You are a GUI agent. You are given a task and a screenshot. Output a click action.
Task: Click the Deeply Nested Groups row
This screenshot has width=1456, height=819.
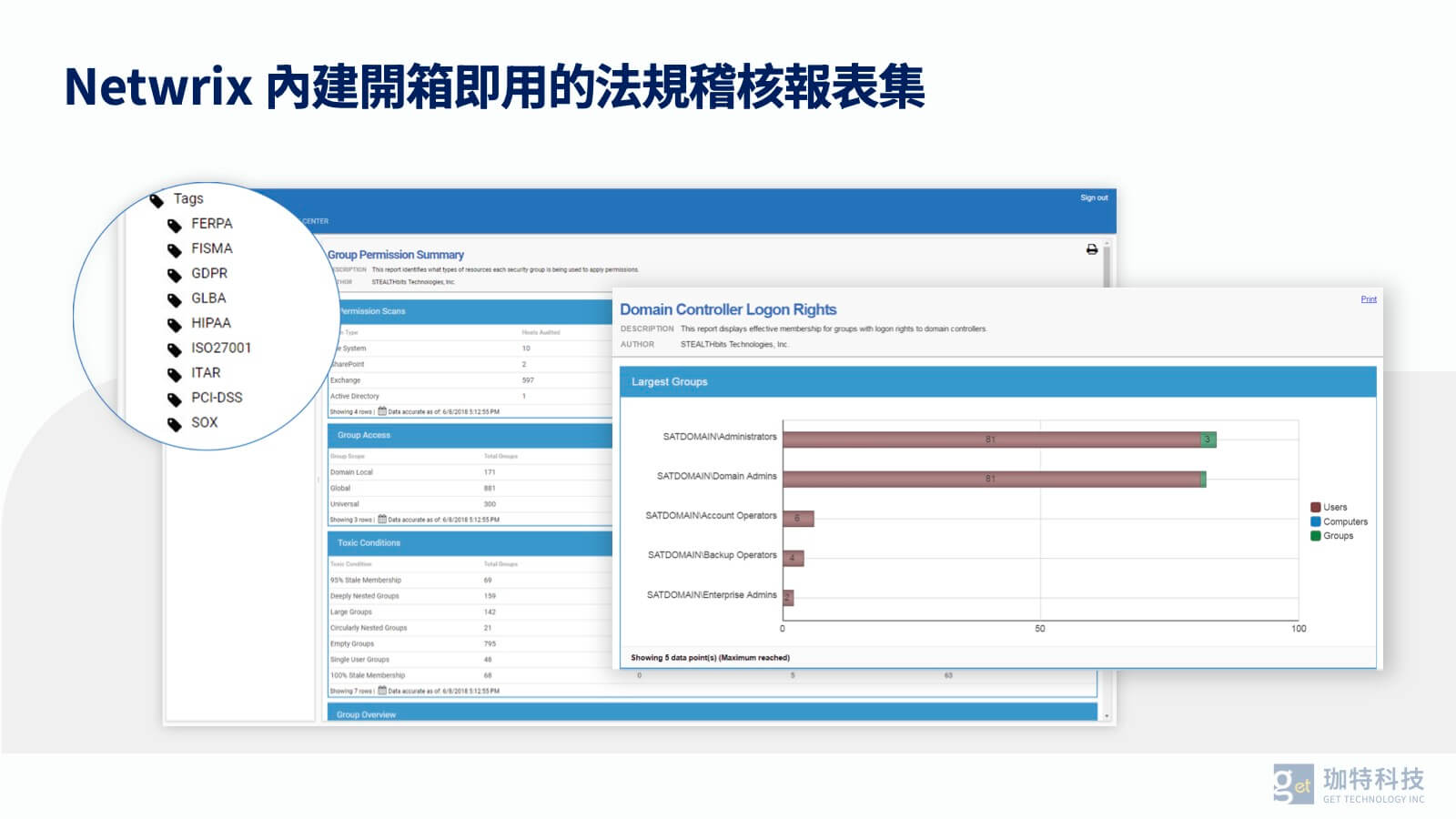(470, 596)
